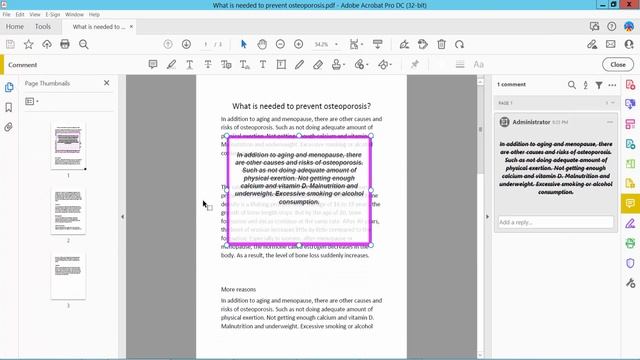The width and height of the screenshot is (640, 360).
Task: Open the Help menu
Action: [94, 14]
